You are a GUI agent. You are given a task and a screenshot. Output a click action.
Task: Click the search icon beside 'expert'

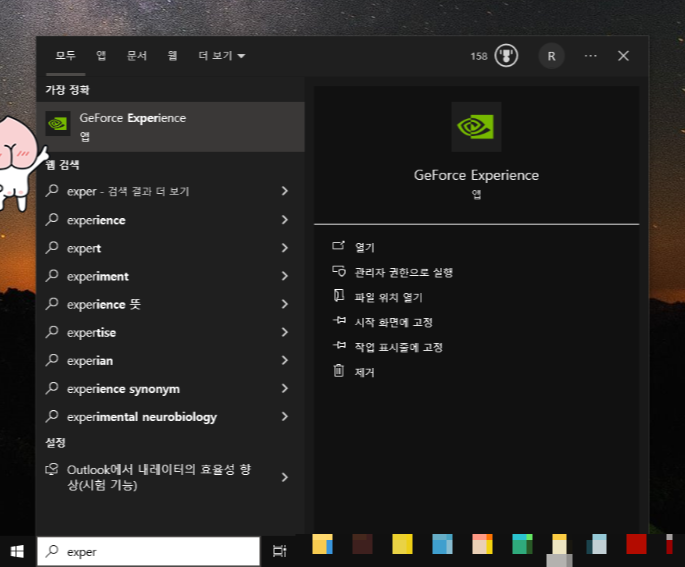click(52, 247)
